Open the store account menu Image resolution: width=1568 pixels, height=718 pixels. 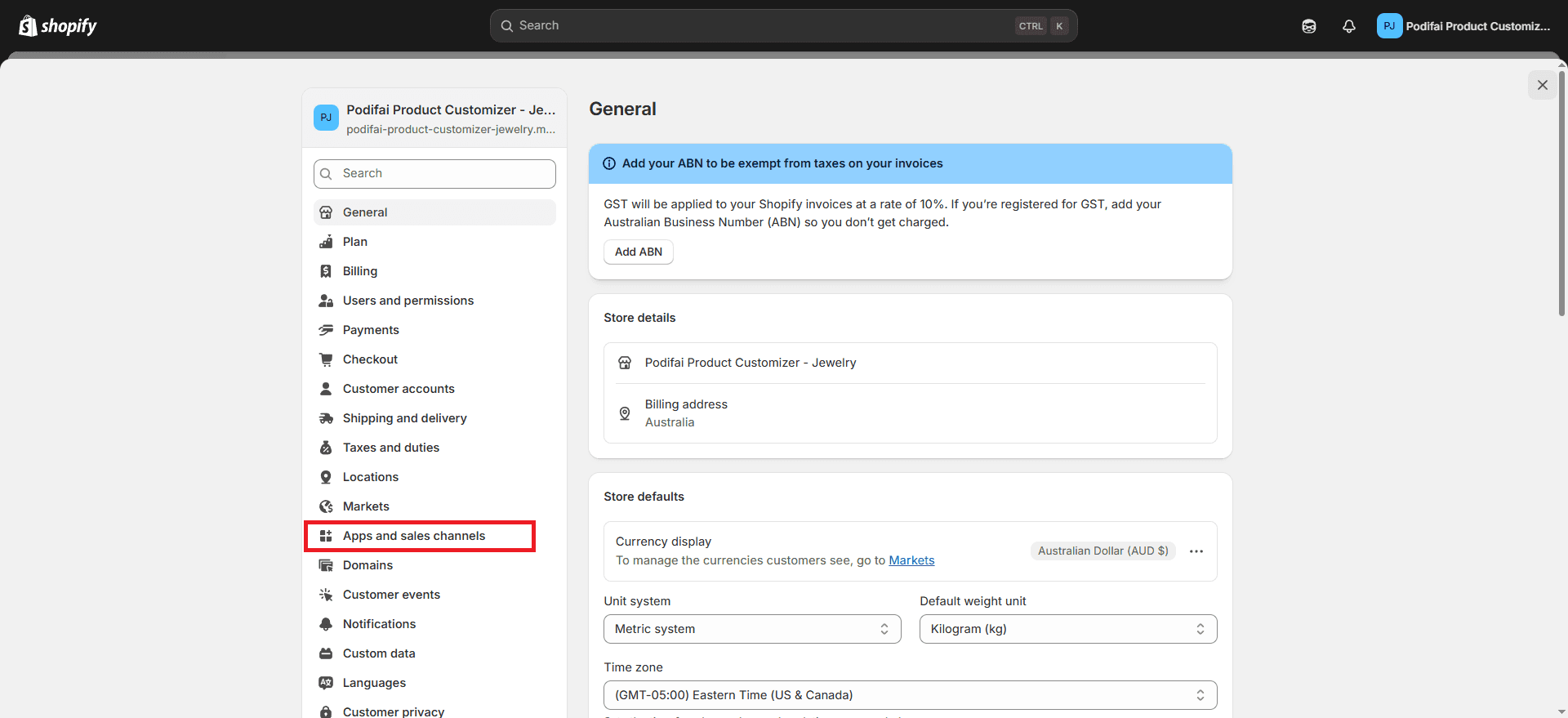1464,26
